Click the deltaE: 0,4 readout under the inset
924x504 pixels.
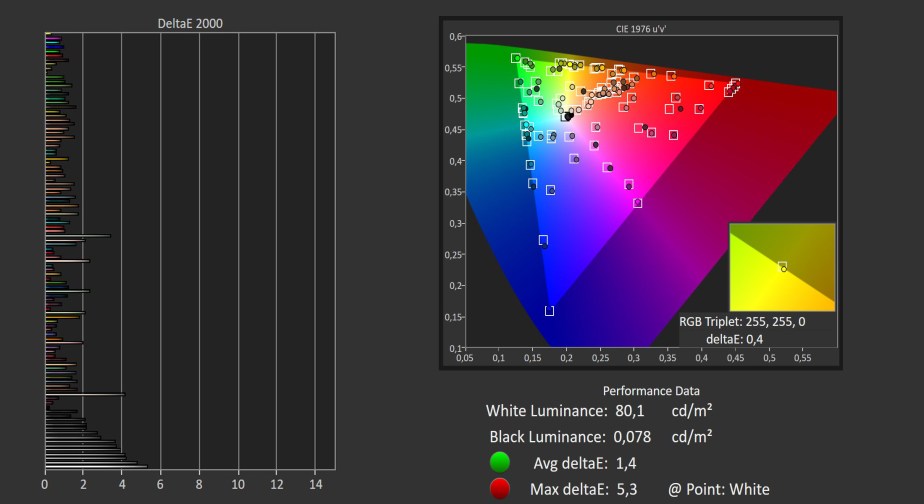click(734, 340)
